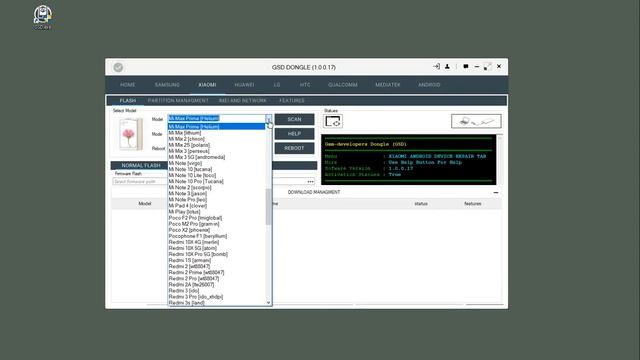Screen dimensions: 640x360
Task: Select Mi Max Prime [Helium] in list
Action: (216, 127)
